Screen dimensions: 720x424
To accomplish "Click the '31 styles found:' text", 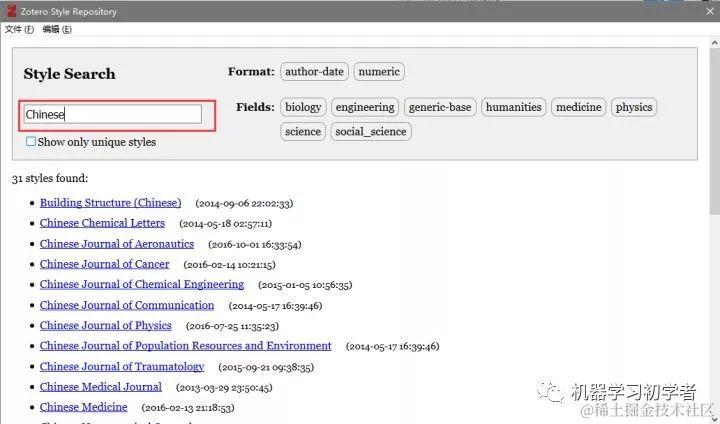I will 50,178.
